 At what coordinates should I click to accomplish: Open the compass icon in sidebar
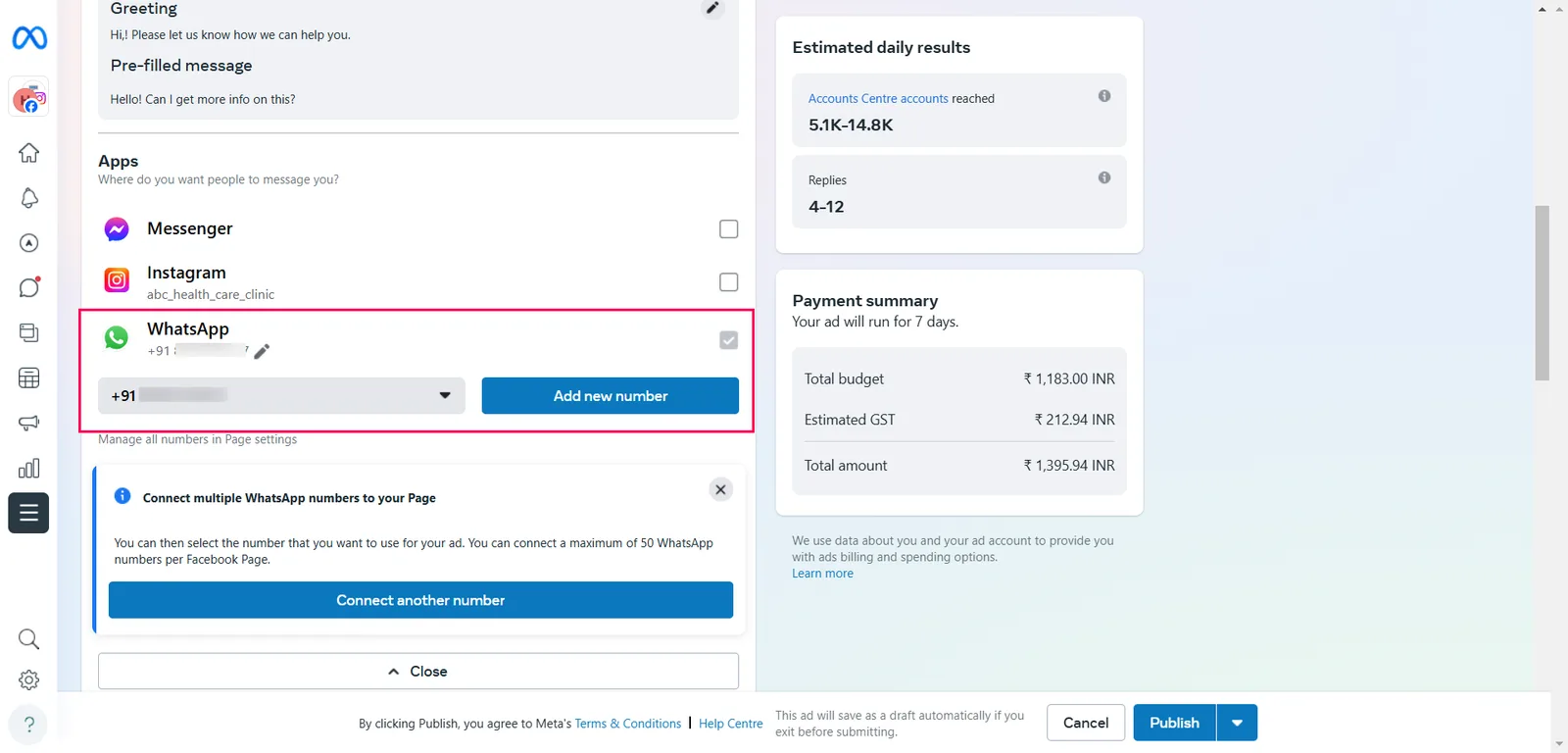pos(29,243)
